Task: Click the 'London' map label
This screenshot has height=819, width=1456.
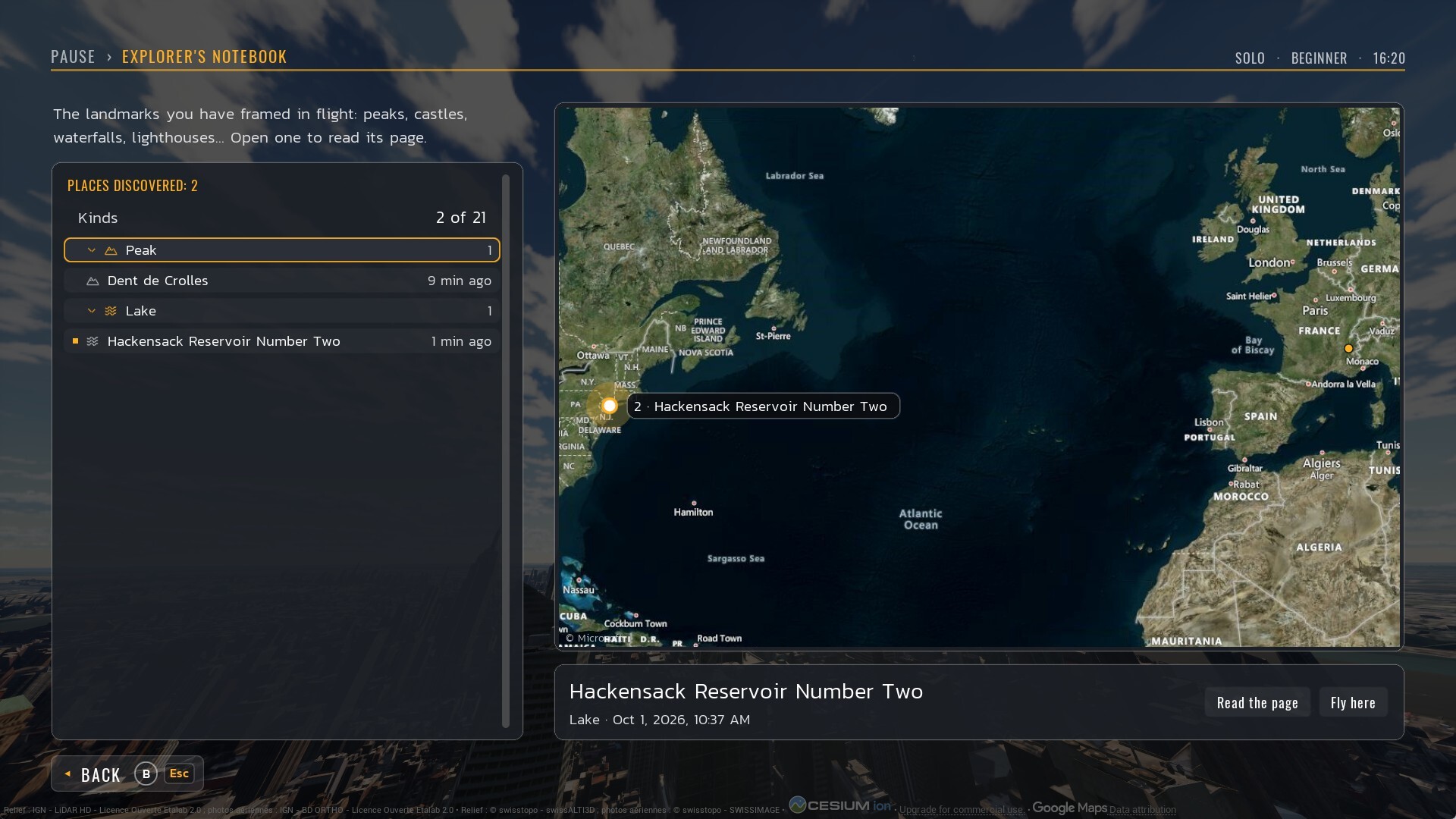Action: 1269,262
